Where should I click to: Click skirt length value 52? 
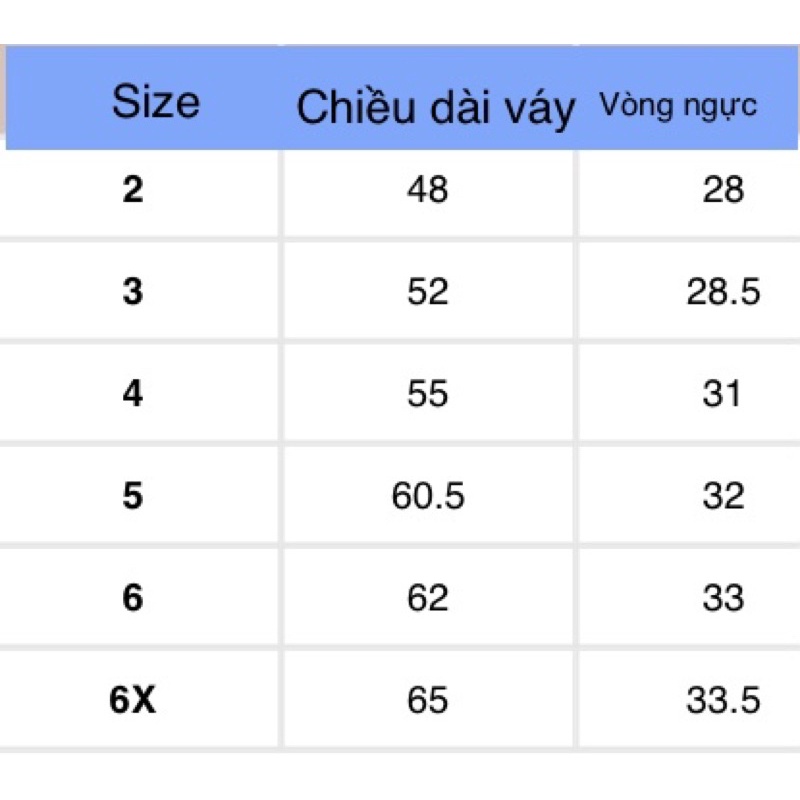pyautogui.click(x=428, y=292)
